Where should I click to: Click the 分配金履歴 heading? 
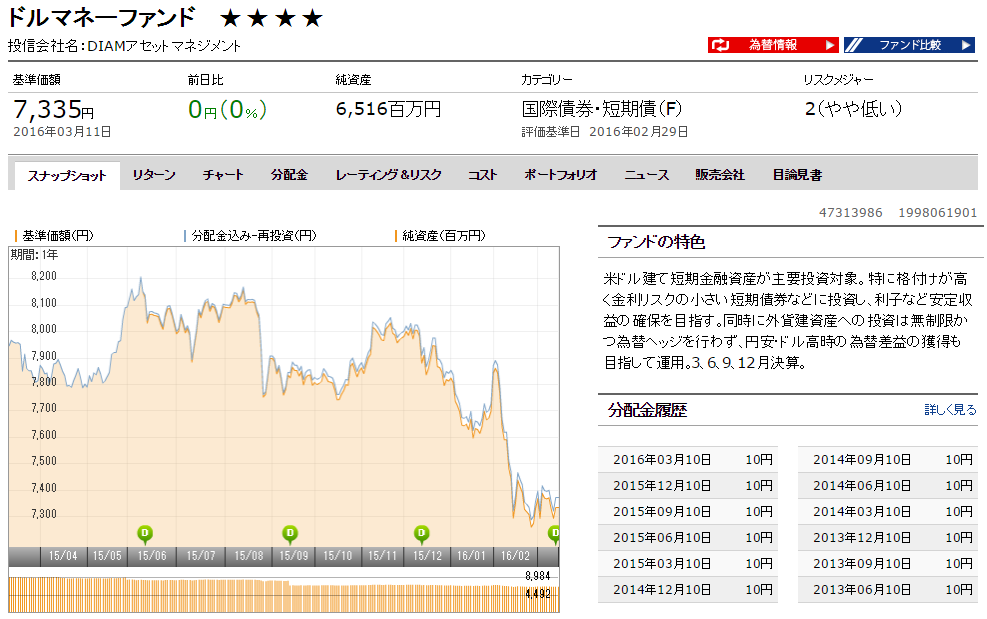pyautogui.click(x=647, y=411)
